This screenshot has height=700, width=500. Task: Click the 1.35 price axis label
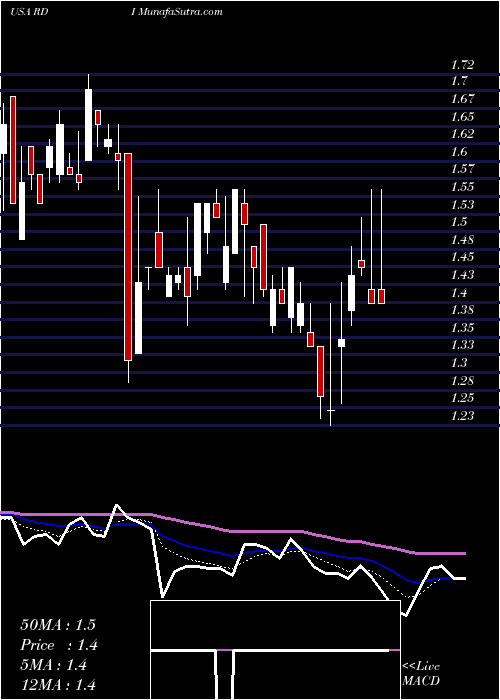tap(462, 328)
